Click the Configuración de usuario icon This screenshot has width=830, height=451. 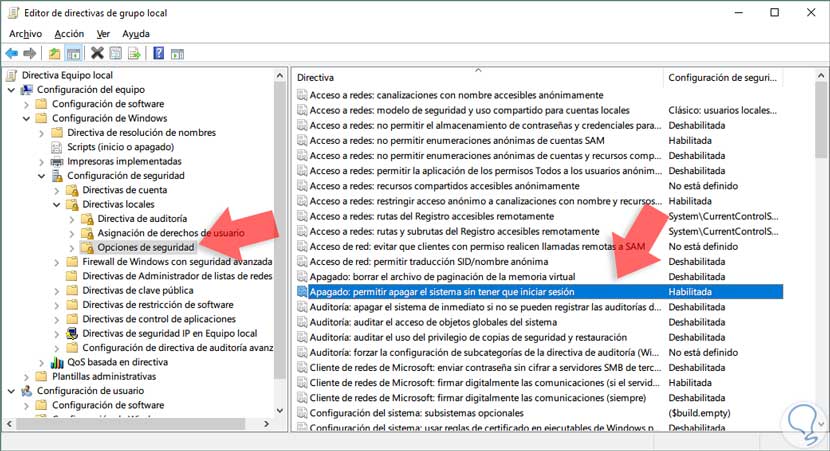tap(26, 391)
